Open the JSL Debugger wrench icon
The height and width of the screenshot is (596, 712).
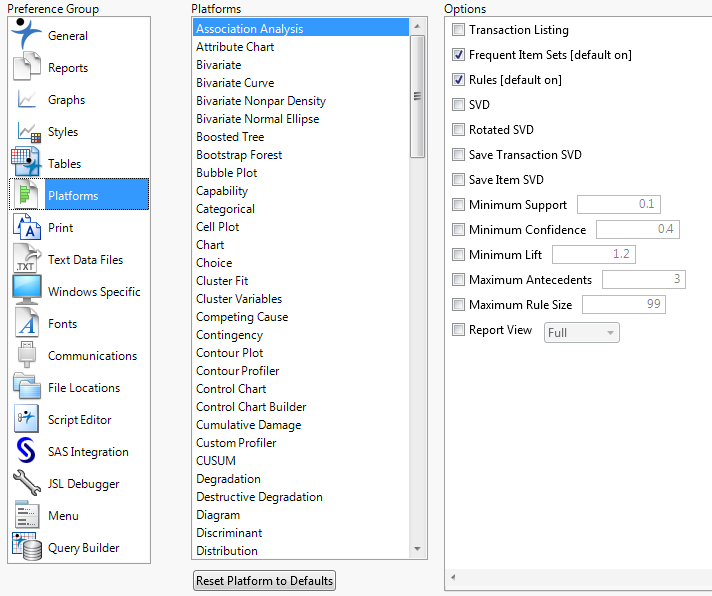point(26,483)
